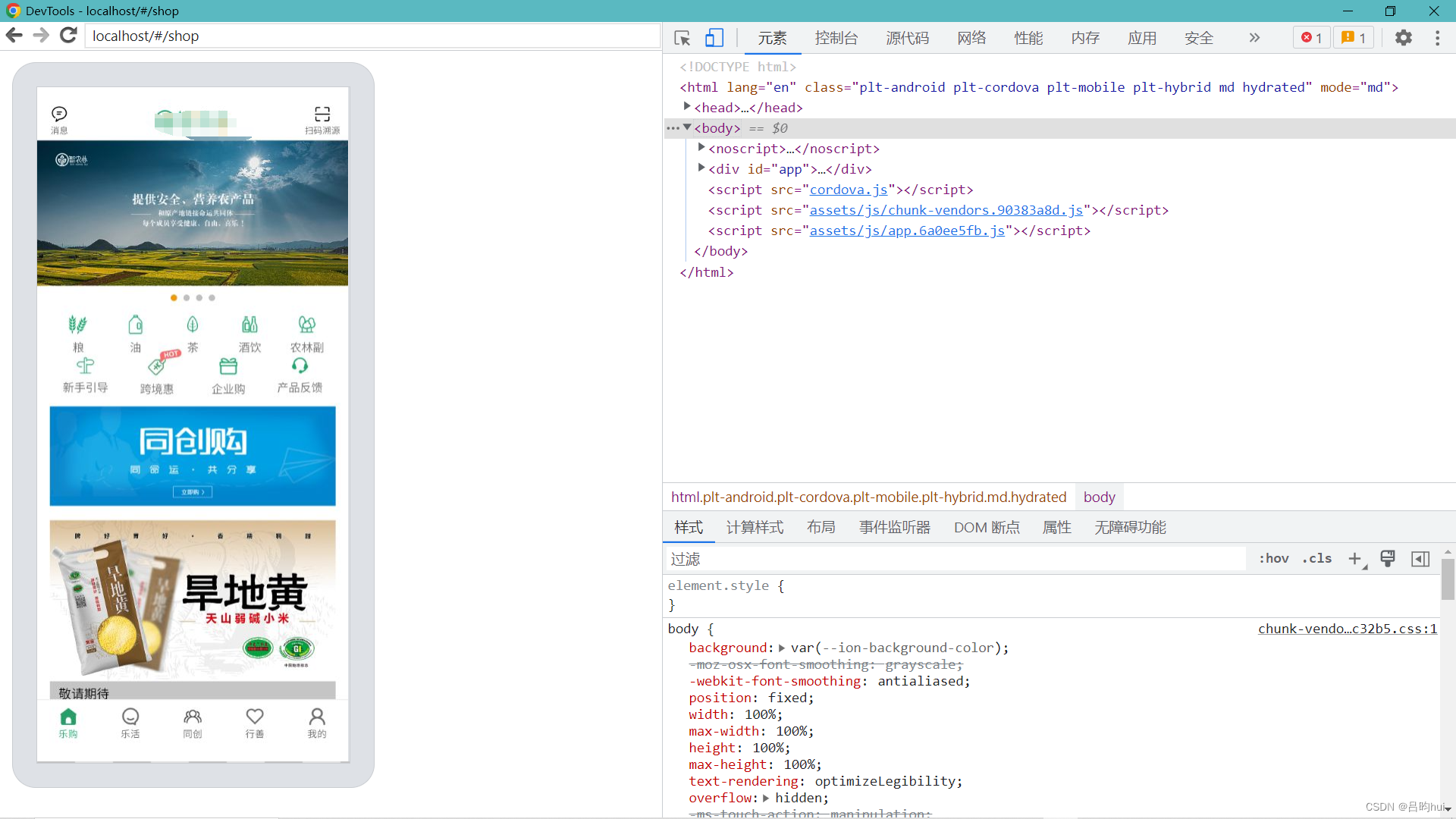Expand the head element node
The height and width of the screenshot is (819, 1456).
tap(686, 107)
